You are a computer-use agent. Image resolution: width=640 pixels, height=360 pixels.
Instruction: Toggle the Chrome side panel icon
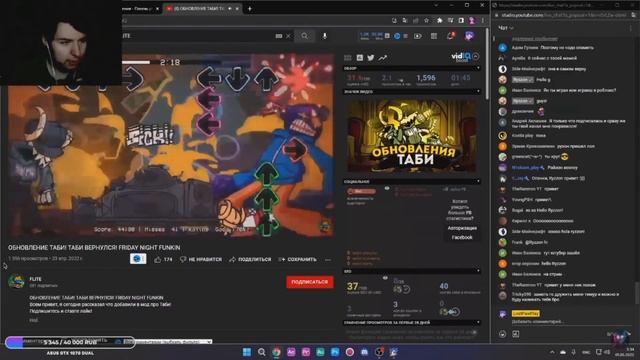point(461,20)
